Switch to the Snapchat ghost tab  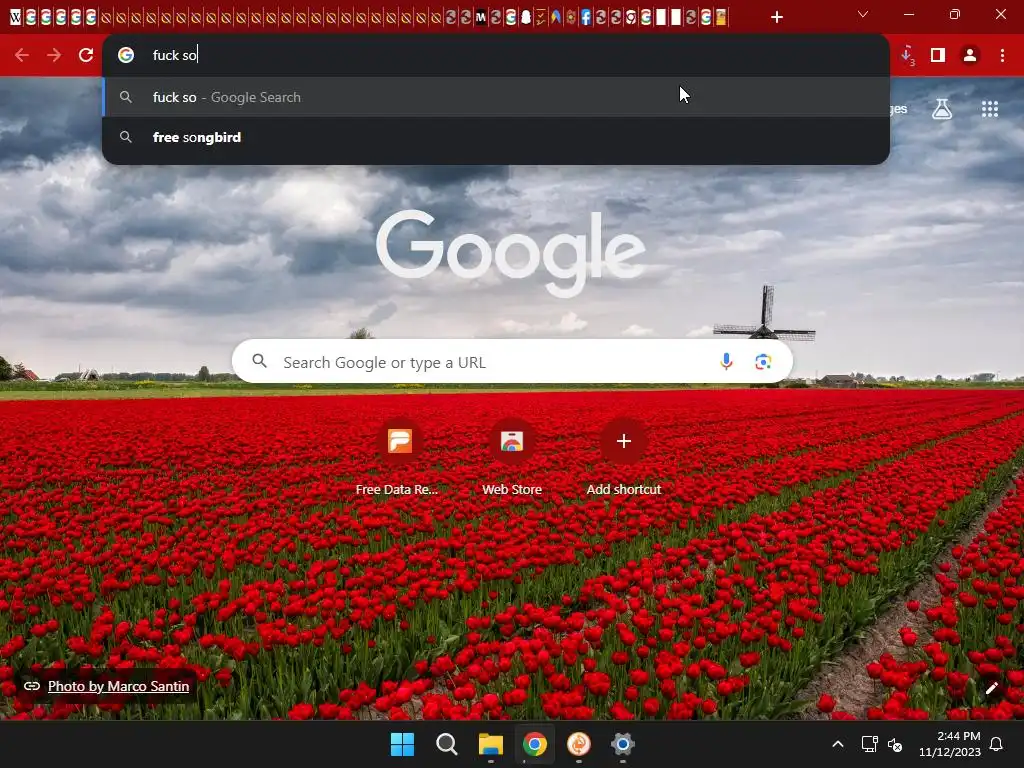coord(526,18)
